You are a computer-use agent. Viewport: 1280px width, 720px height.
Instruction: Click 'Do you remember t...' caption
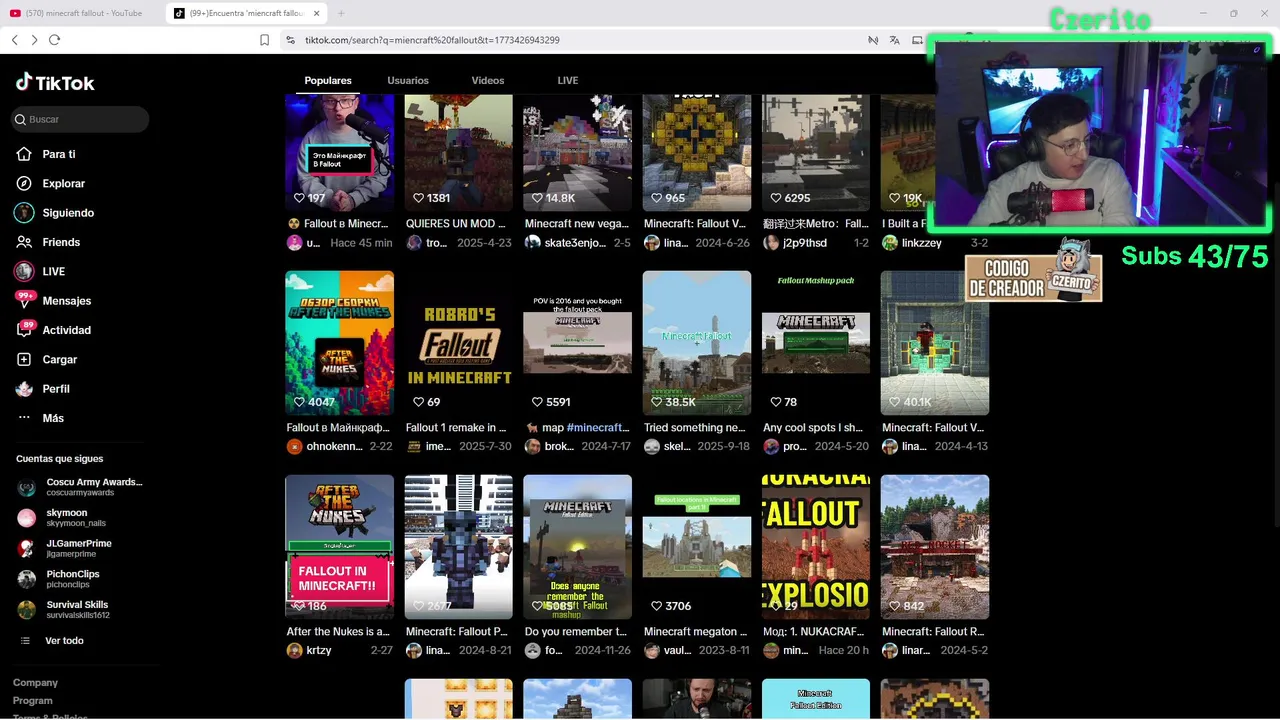point(576,632)
